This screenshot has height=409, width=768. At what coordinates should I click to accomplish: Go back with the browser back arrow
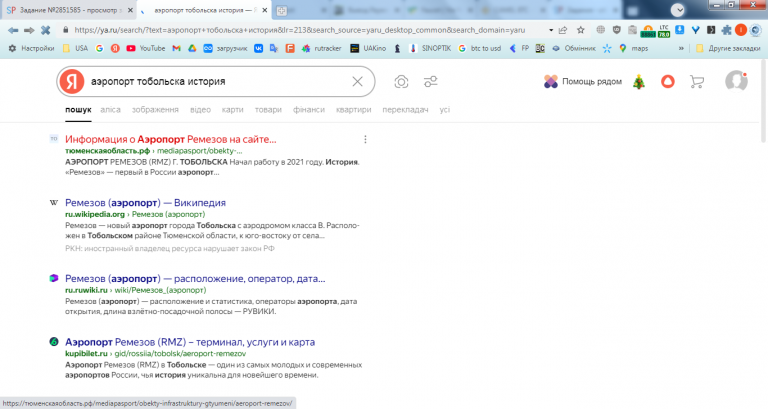point(13,30)
